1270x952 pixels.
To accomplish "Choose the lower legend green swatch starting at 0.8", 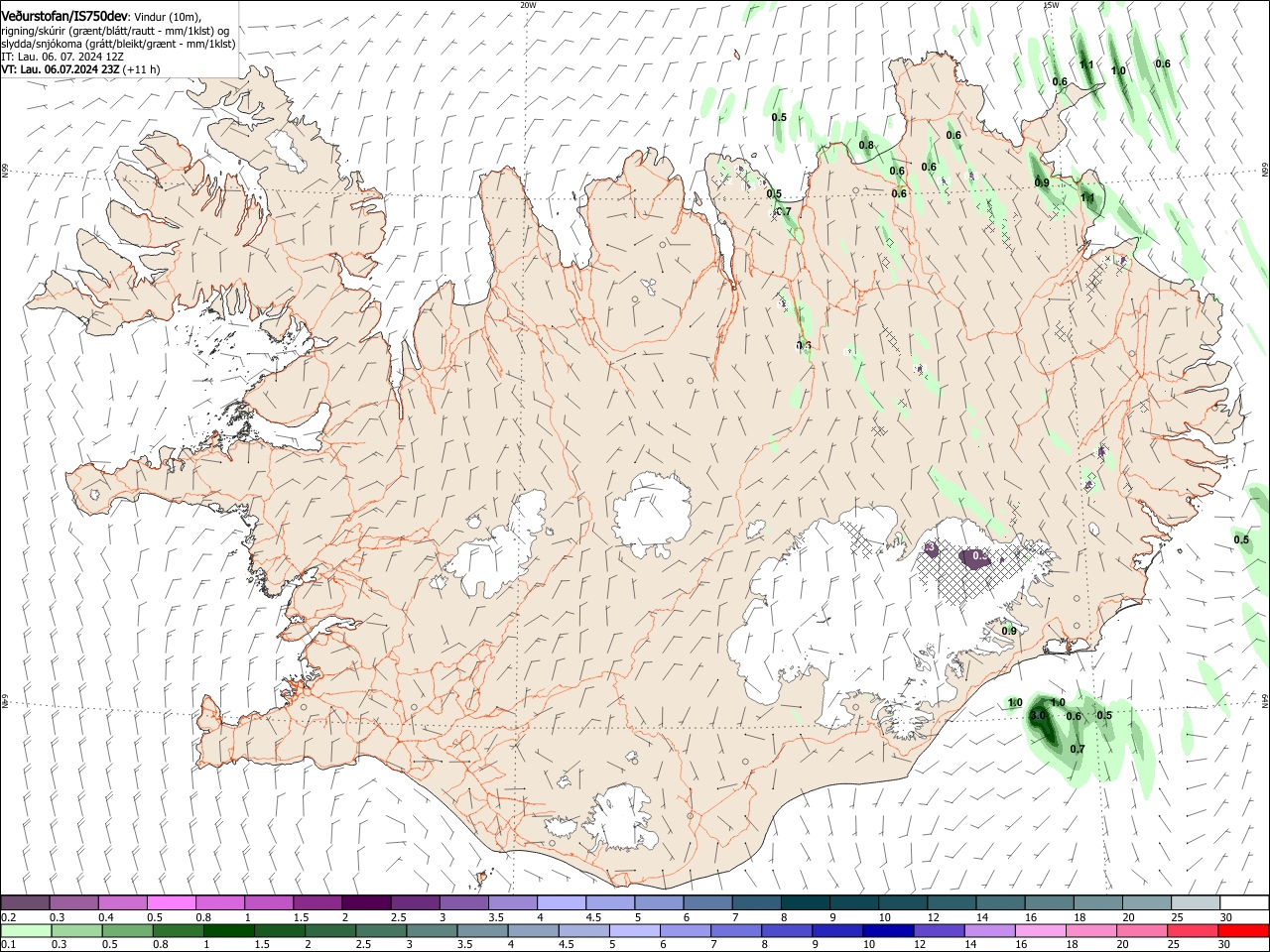I will [x=178, y=930].
